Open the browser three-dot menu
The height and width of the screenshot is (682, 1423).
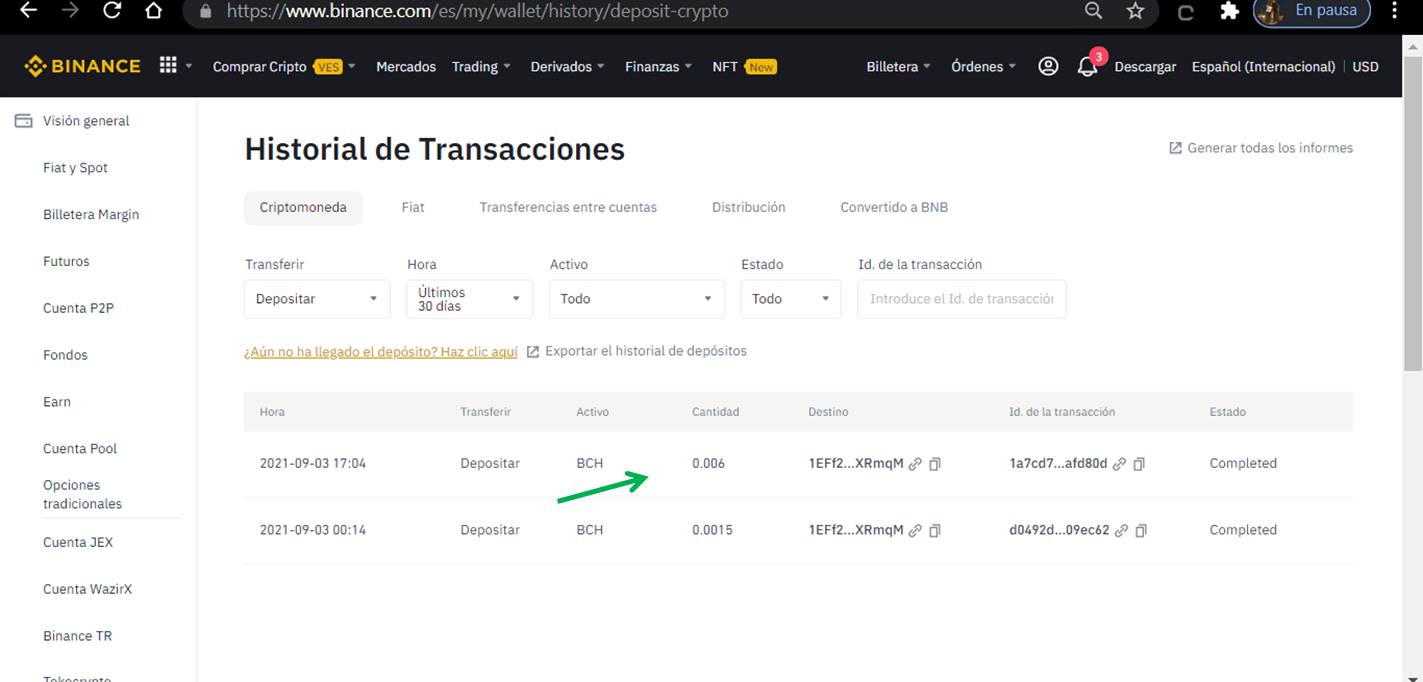1395,11
